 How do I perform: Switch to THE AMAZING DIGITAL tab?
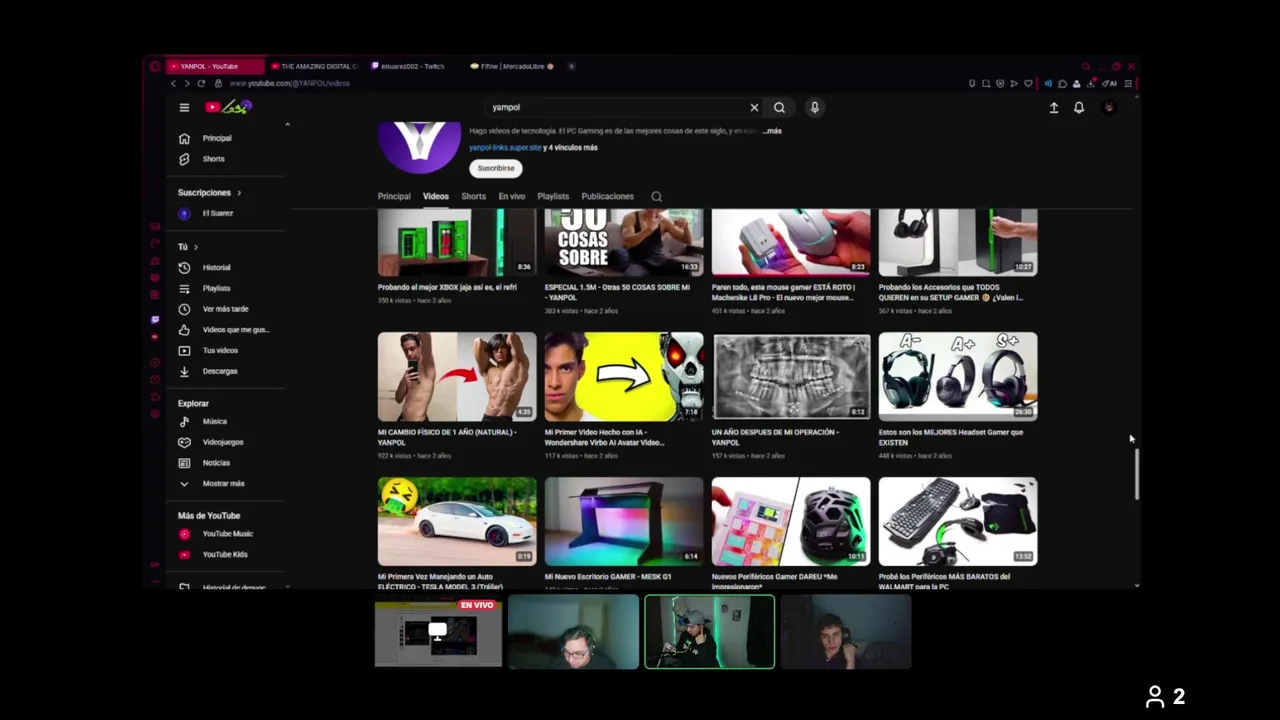[x=313, y=66]
